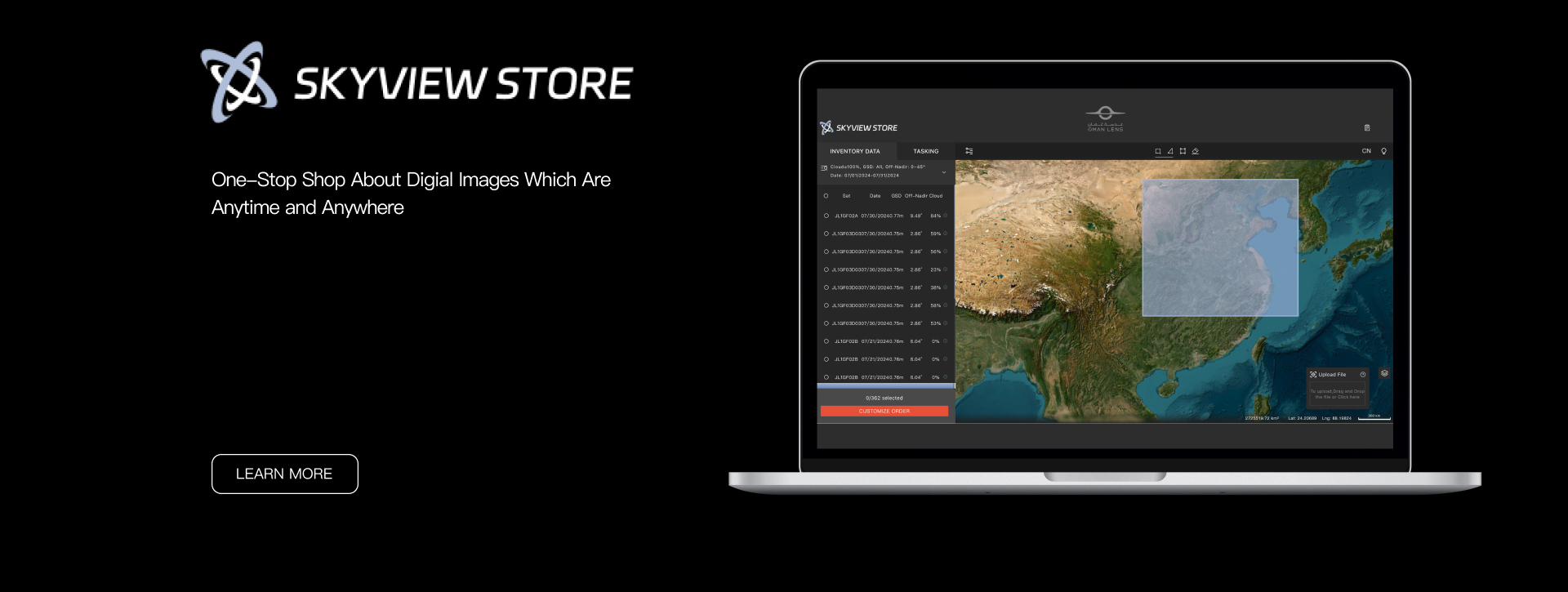Click the LEARN MORE button

[284, 474]
